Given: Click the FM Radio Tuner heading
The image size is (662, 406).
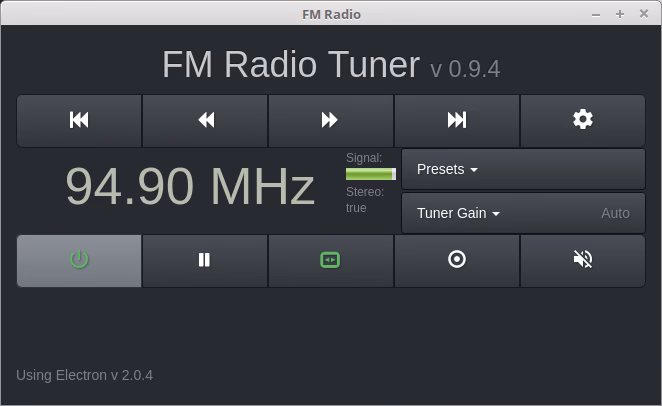Looking at the screenshot, I should click(x=291, y=65).
